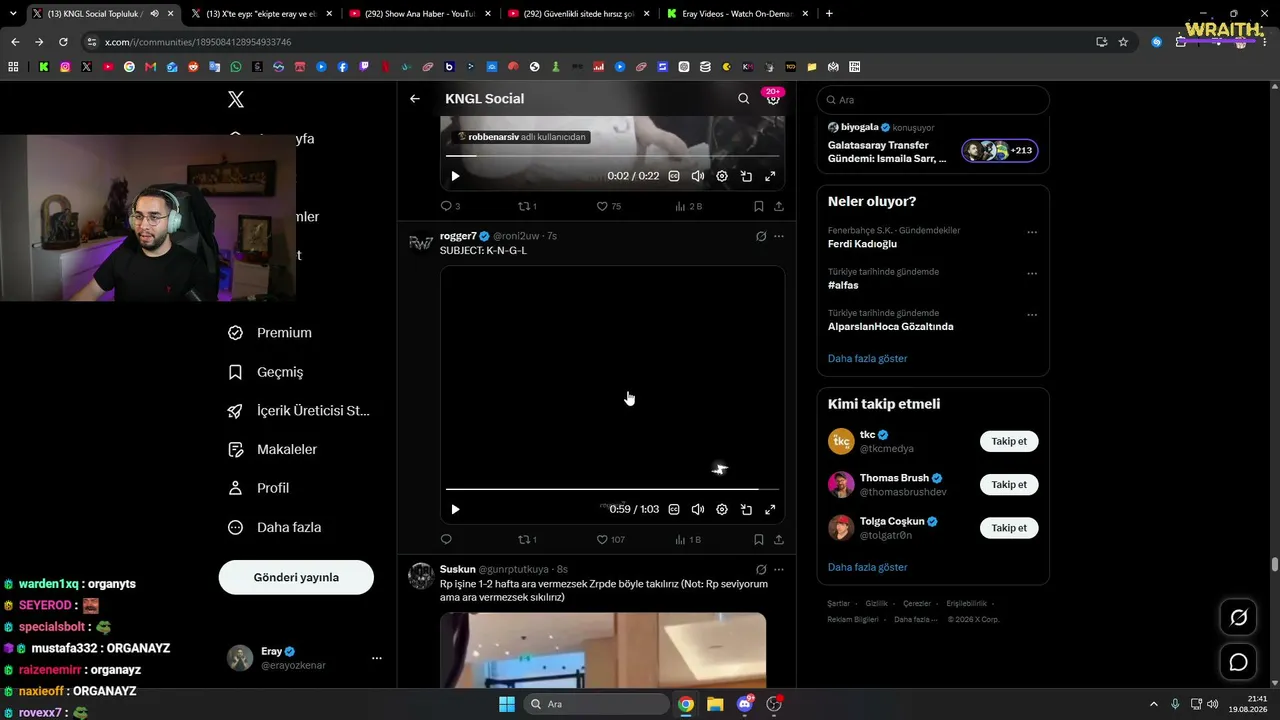Click the Grok icon on rogger7's post
The height and width of the screenshot is (720, 1280).
click(x=761, y=236)
